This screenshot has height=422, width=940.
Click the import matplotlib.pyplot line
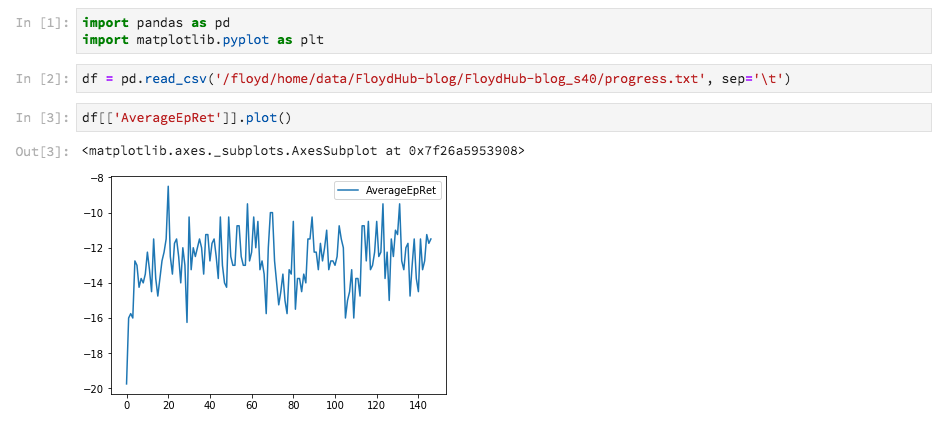203,40
